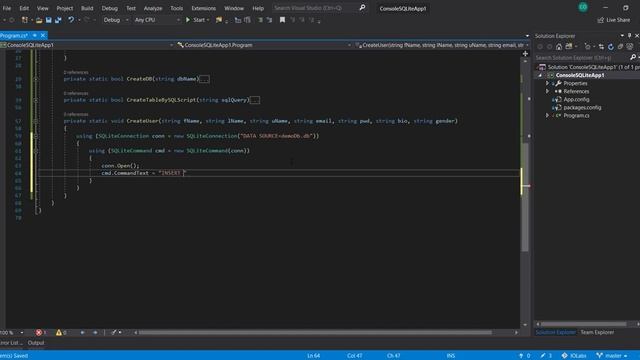Open the Debug configuration dropdown
The height and width of the screenshot is (360, 640).
coord(116,20)
